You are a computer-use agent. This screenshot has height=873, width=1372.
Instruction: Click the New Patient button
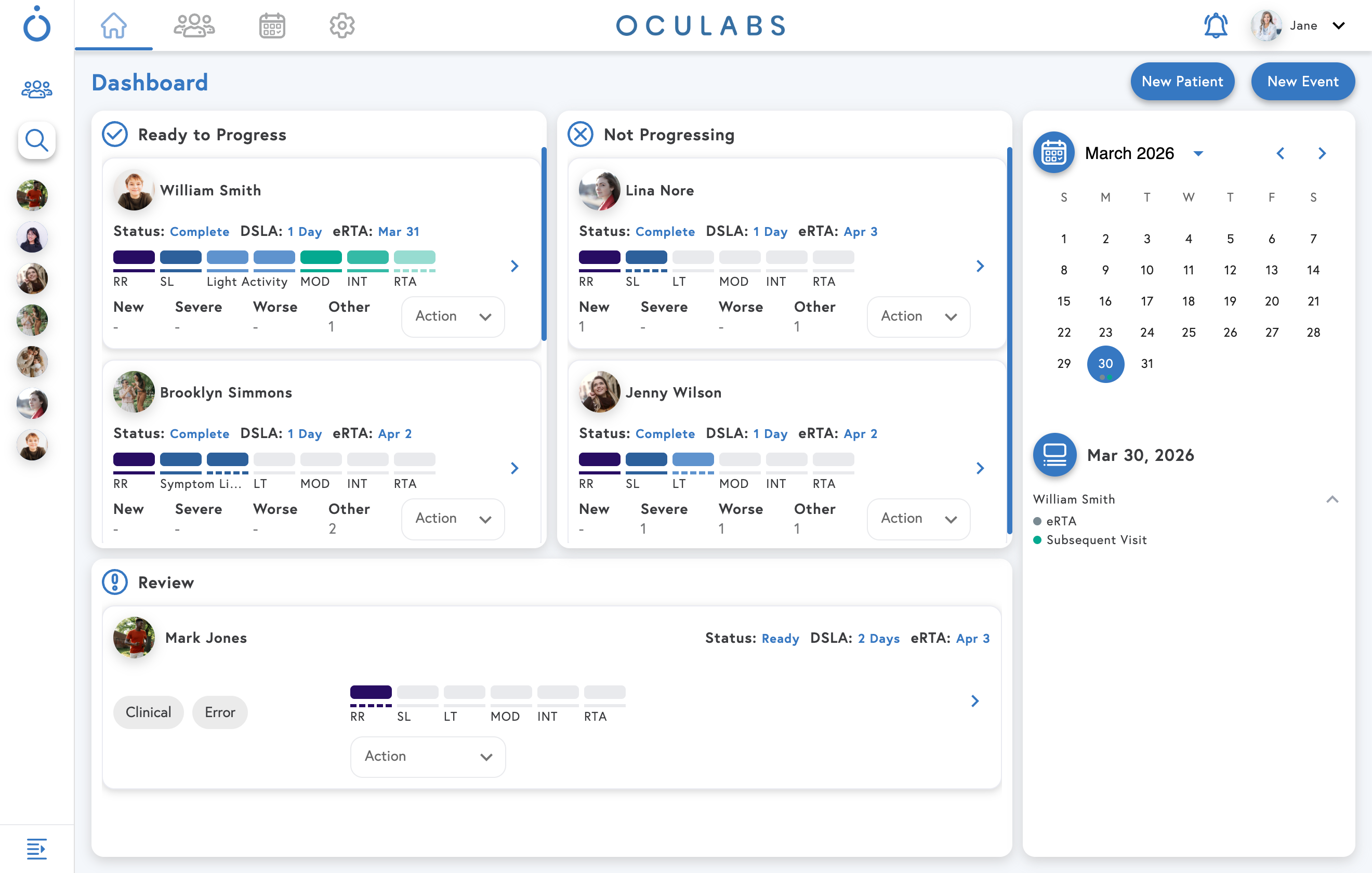click(x=1182, y=82)
